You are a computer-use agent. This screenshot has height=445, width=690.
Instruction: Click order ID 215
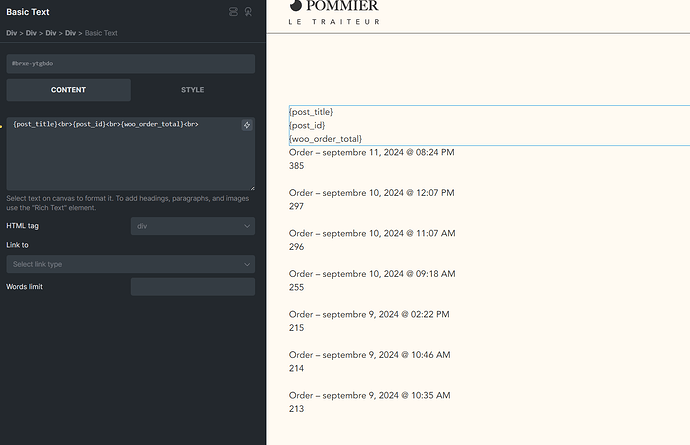coord(297,328)
